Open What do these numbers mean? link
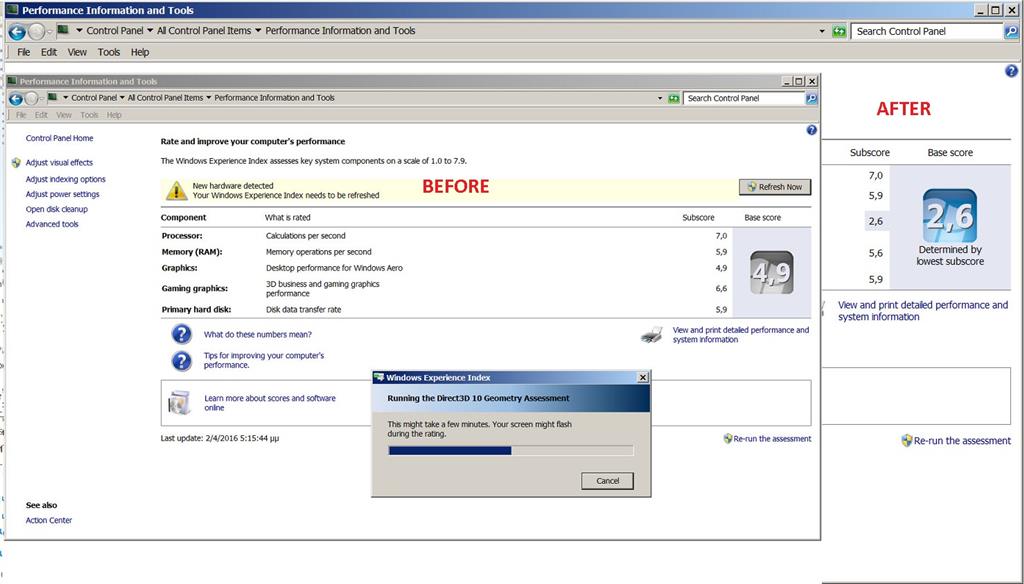This screenshot has width=1024, height=584. point(258,334)
